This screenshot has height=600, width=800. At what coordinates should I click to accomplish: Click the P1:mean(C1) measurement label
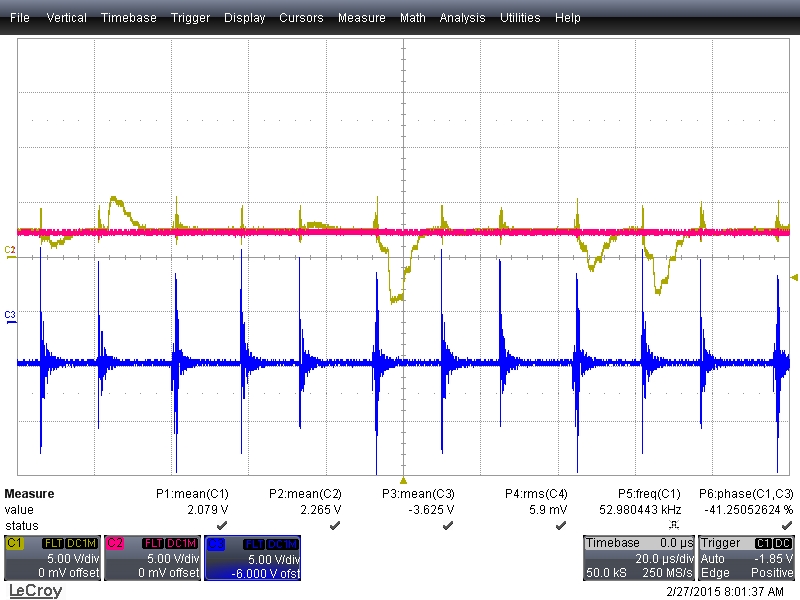click(x=192, y=494)
